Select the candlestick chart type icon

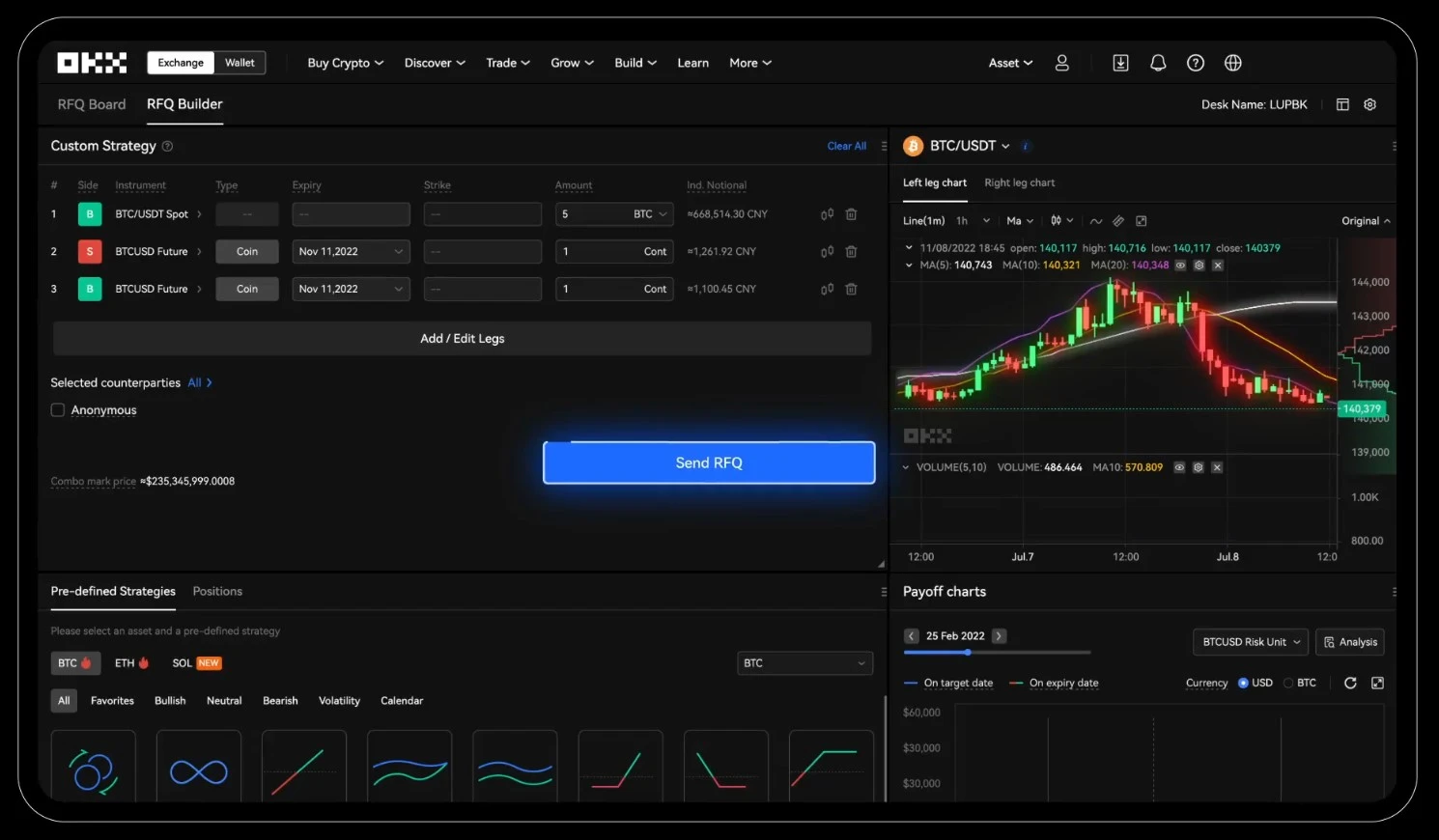tap(1057, 220)
